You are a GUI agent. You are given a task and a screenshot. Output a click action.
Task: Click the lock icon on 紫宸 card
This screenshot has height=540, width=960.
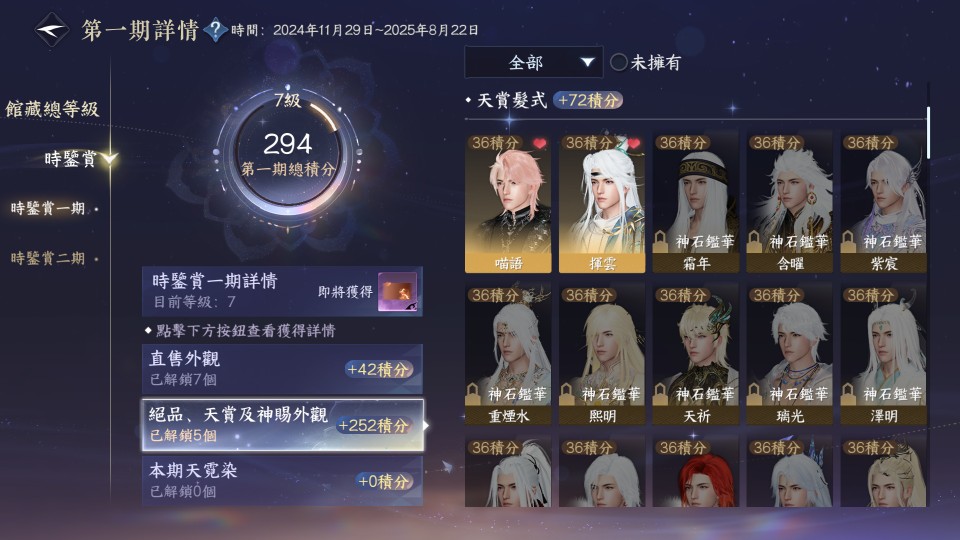point(848,242)
